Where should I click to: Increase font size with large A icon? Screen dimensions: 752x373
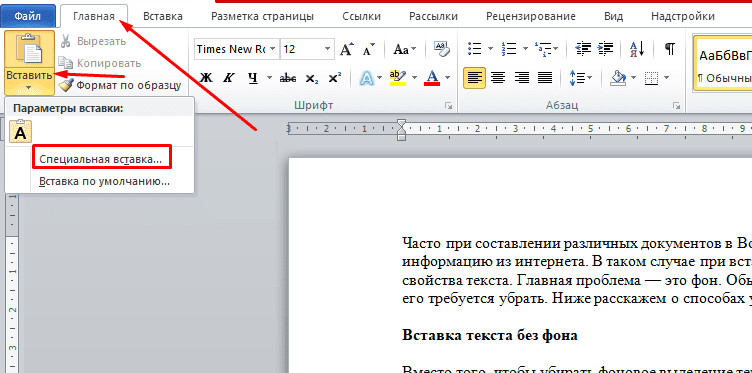[347, 49]
